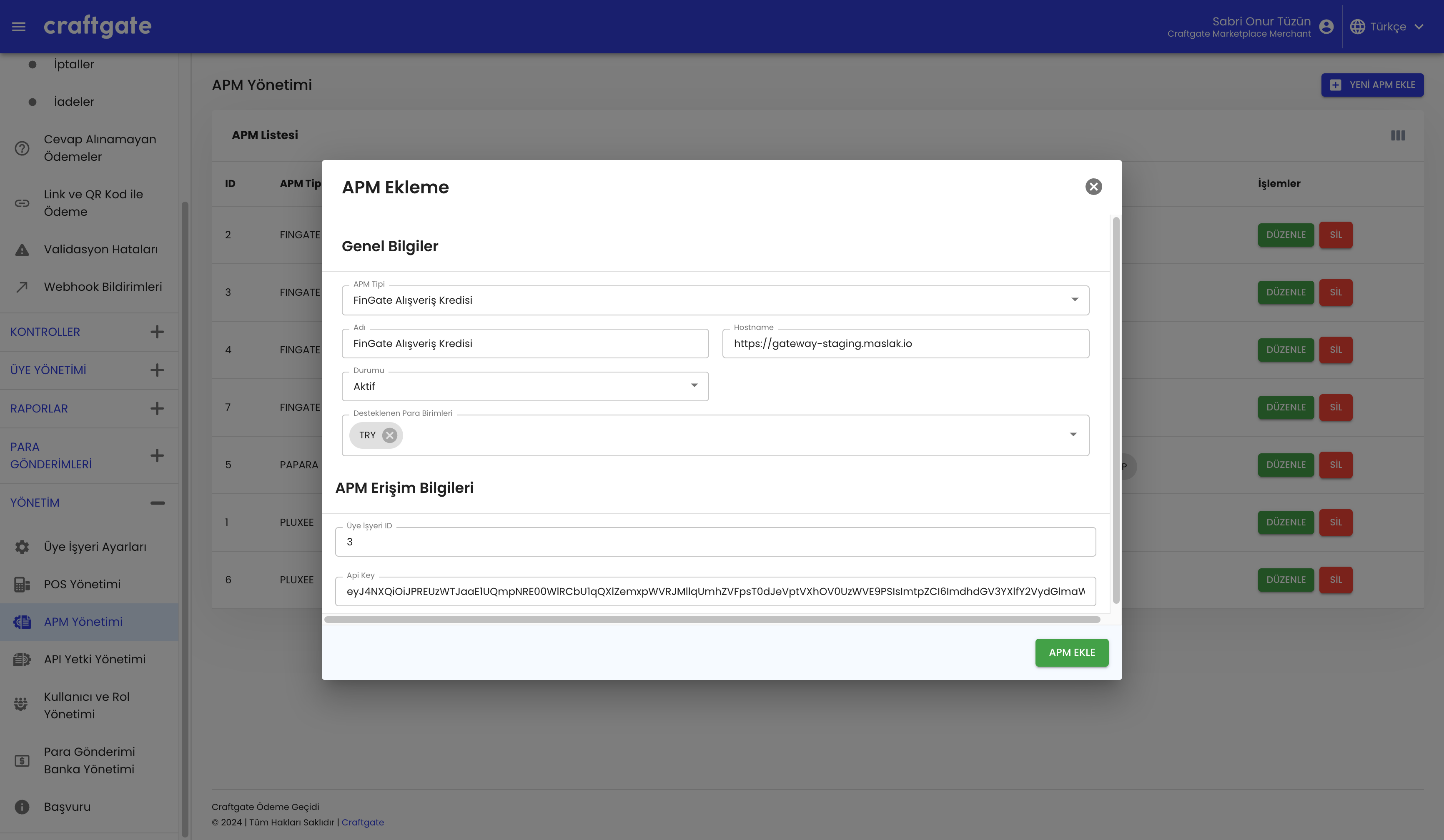Open the APM Tipi dropdown
The height and width of the screenshot is (840, 1444).
715,300
